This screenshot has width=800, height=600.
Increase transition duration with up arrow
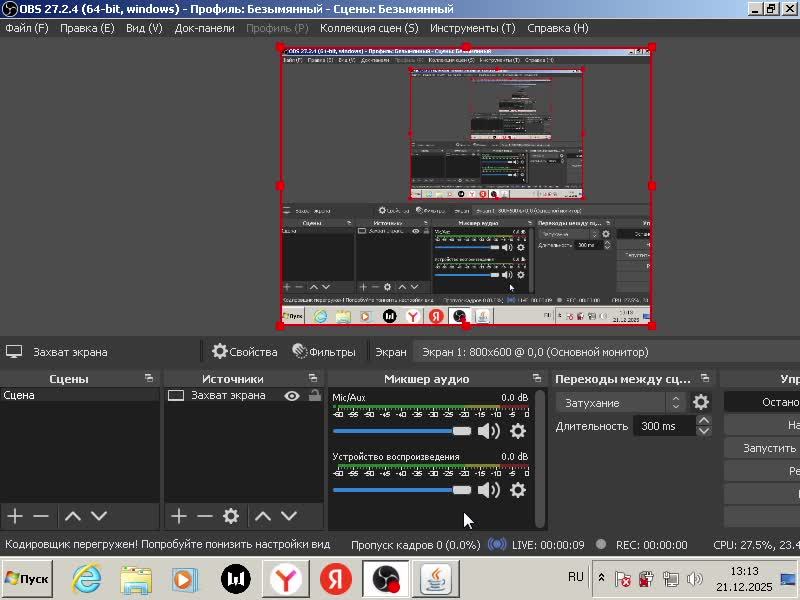point(704,421)
